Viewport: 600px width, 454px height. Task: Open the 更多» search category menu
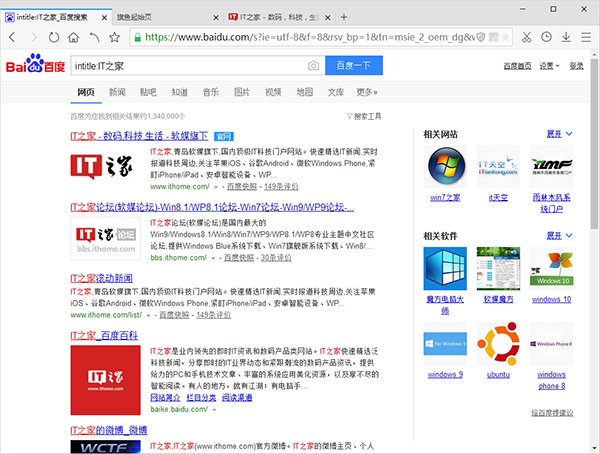click(367, 92)
